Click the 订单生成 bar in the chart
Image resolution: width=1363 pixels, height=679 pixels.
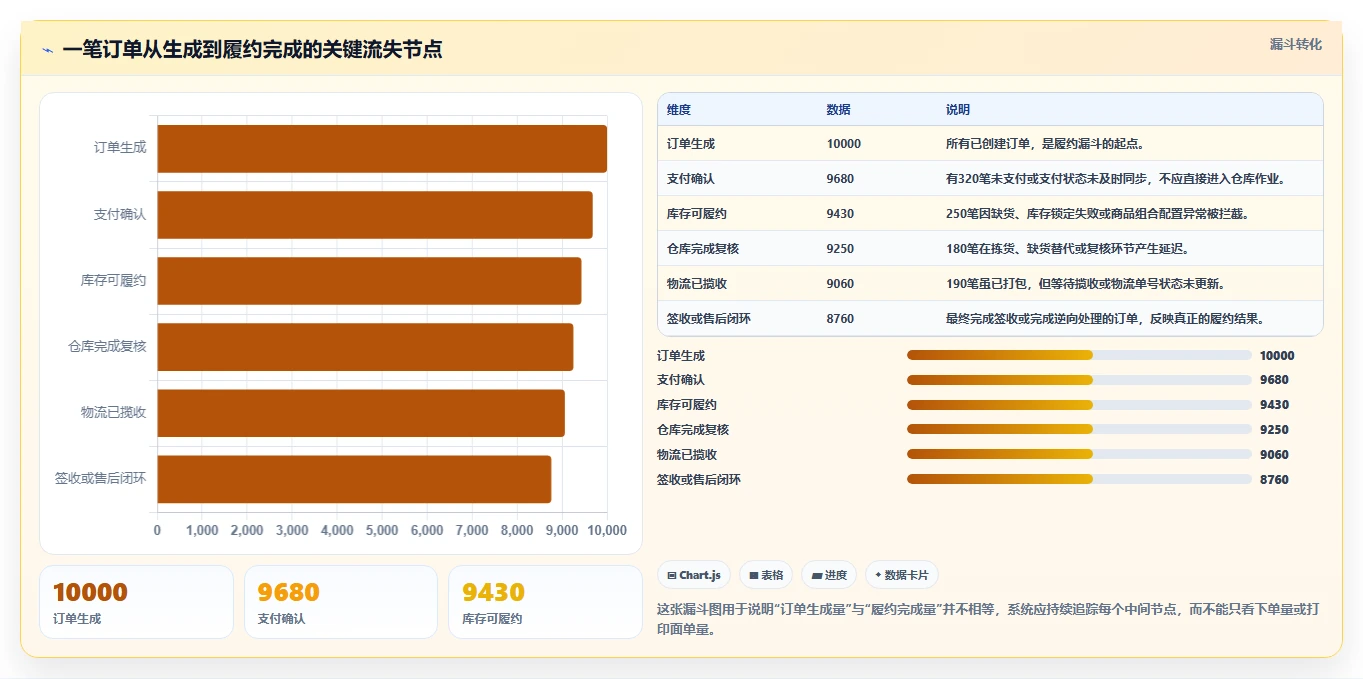(x=382, y=148)
